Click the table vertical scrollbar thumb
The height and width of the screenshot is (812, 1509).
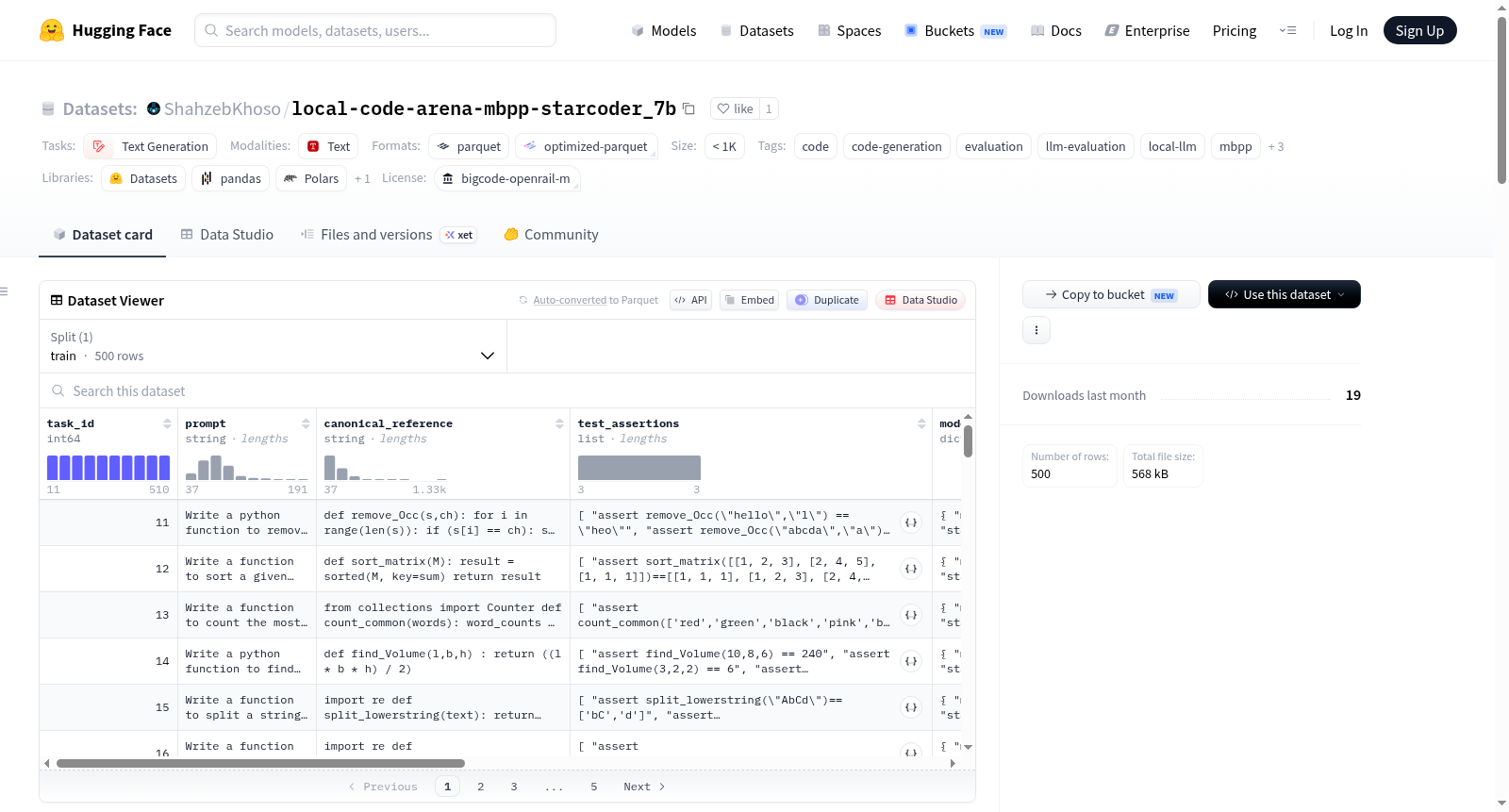(x=968, y=441)
